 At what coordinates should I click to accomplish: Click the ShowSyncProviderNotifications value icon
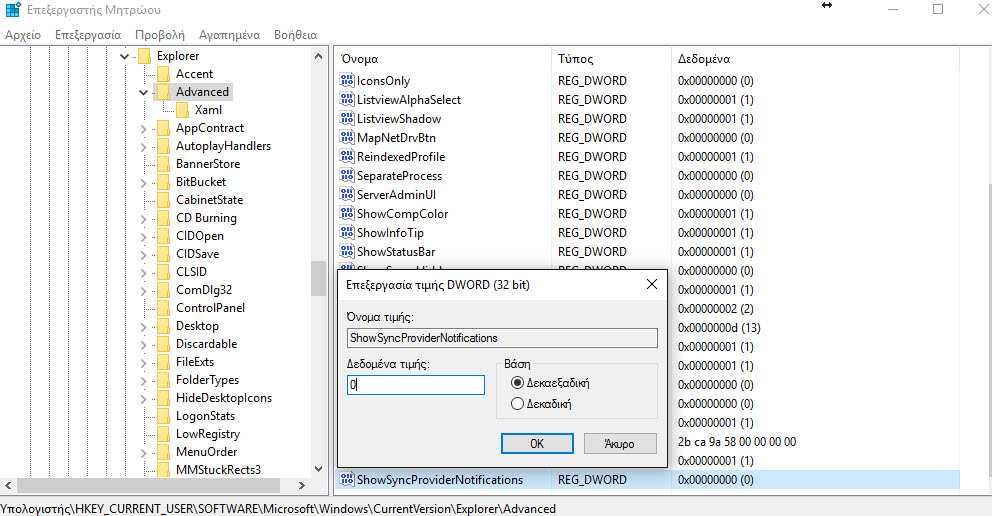pyautogui.click(x=347, y=479)
